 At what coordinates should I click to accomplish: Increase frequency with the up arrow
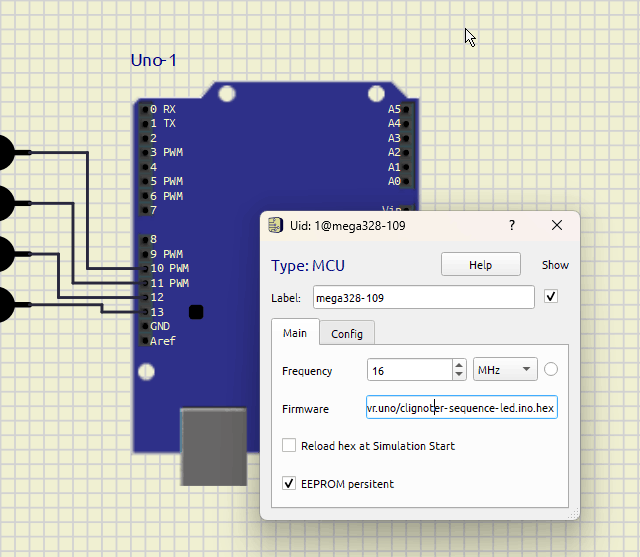459,365
